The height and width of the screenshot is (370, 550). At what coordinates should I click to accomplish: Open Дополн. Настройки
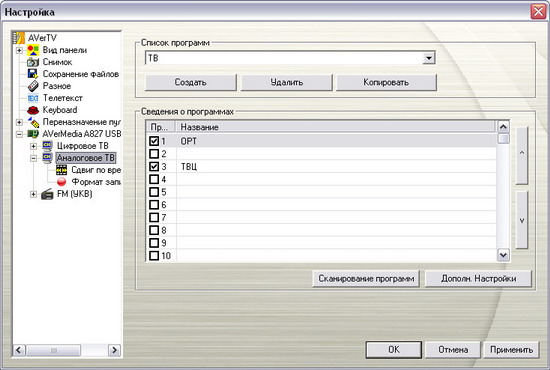[x=478, y=279]
